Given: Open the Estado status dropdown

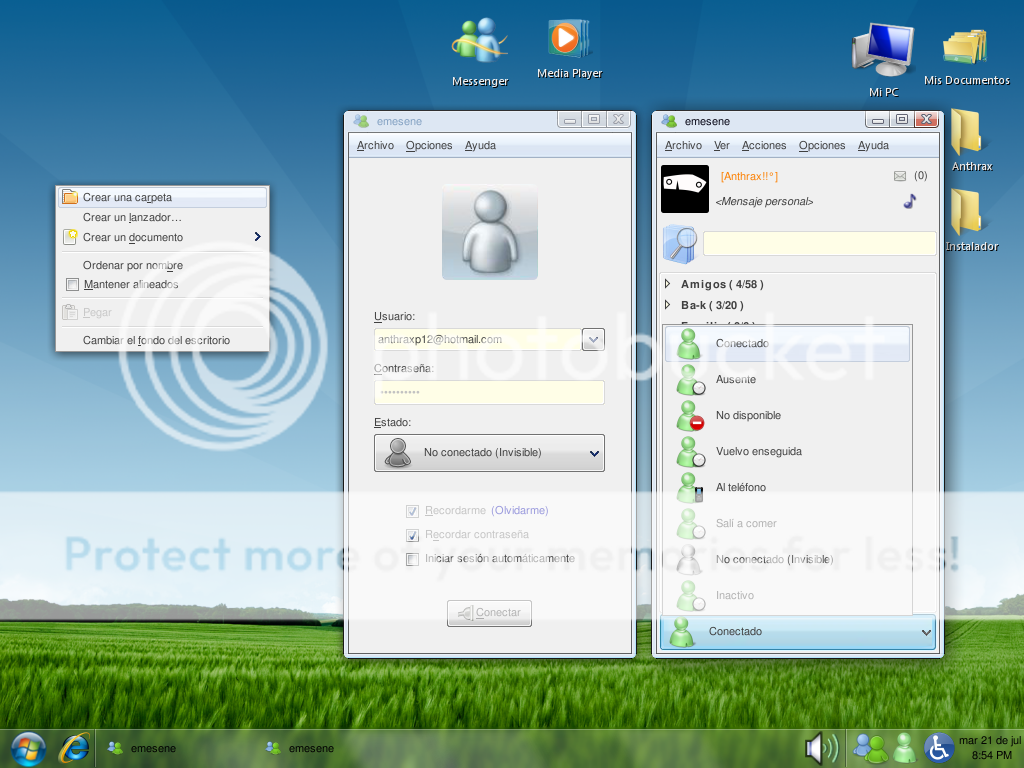Looking at the screenshot, I should click(x=489, y=453).
